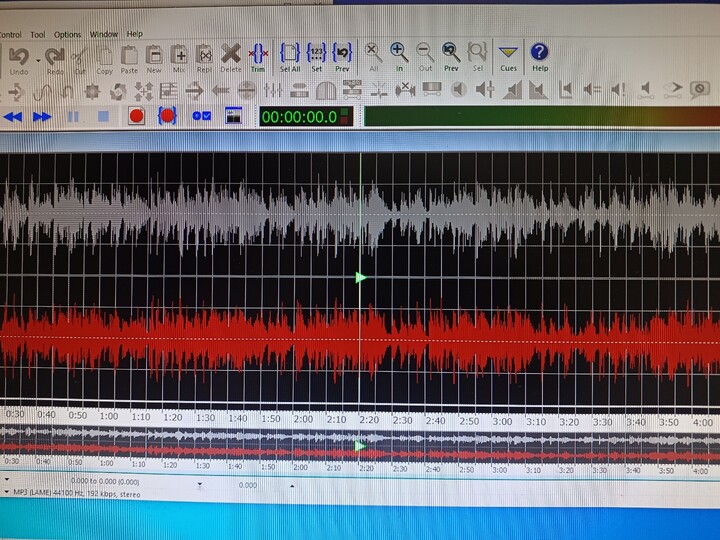Toggle the Pause playback button

click(73, 116)
